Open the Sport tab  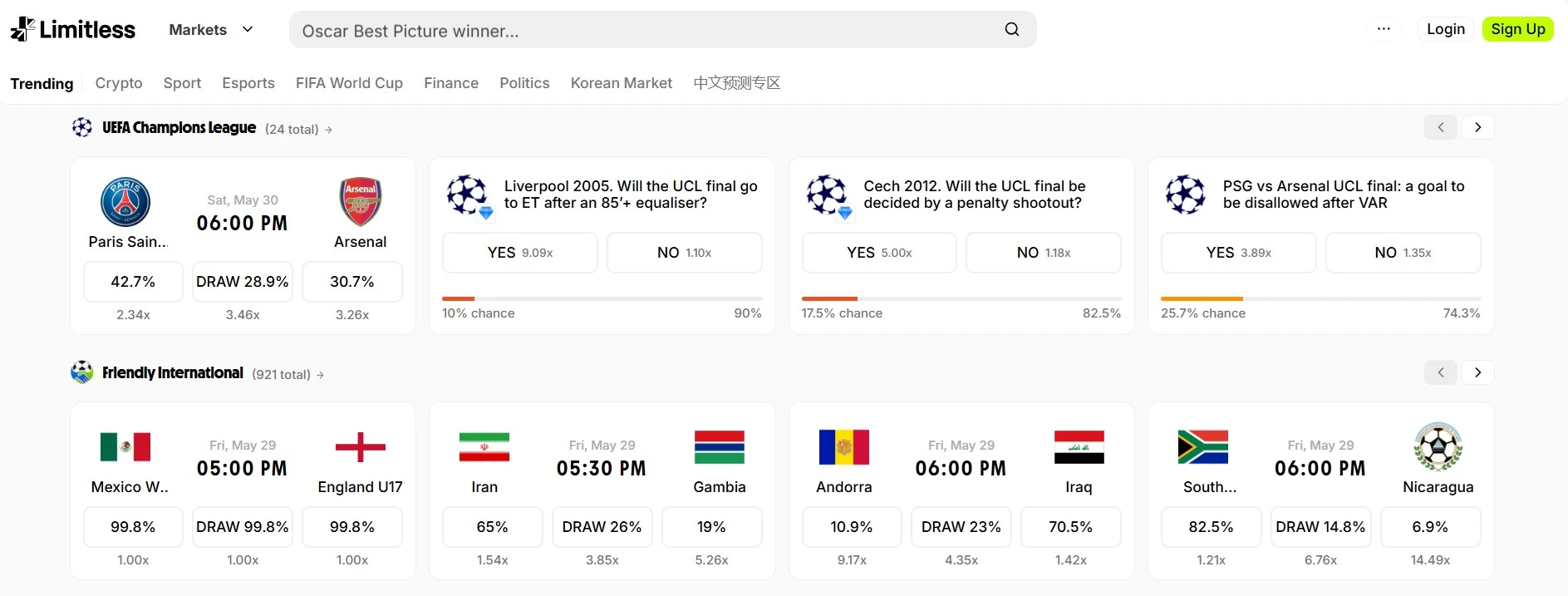pyautogui.click(x=182, y=83)
